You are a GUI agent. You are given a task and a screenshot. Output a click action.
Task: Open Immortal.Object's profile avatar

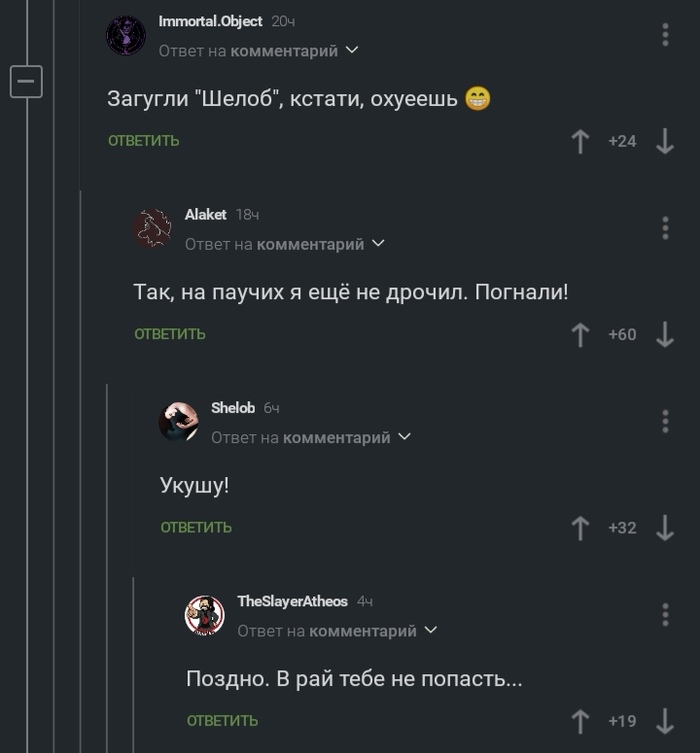point(126,35)
